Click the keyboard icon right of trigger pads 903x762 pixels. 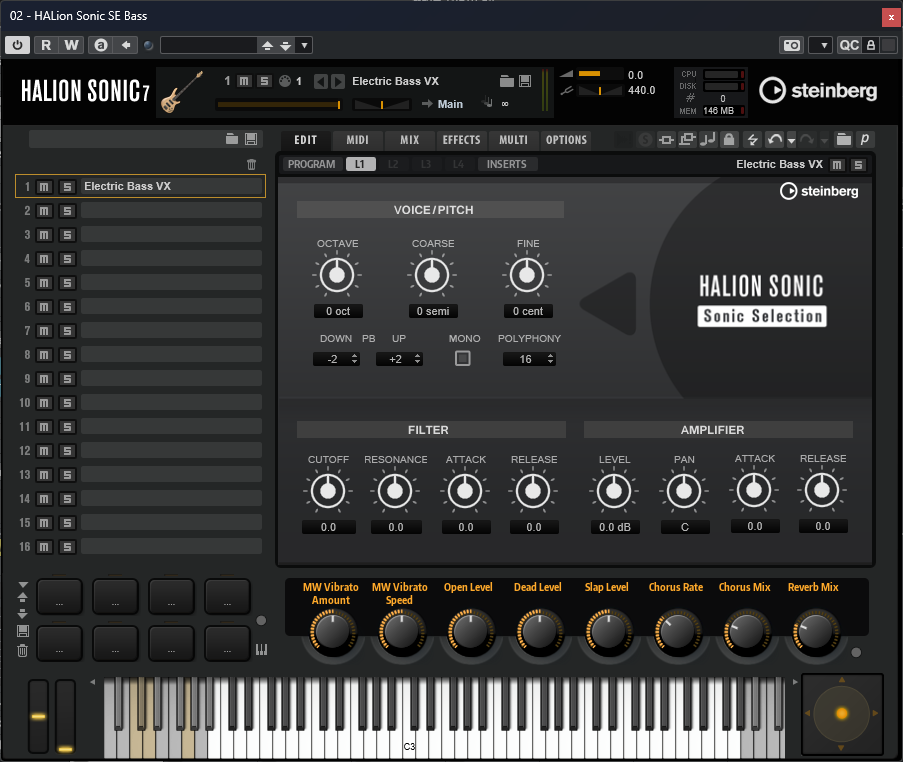pyautogui.click(x=261, y=650)
